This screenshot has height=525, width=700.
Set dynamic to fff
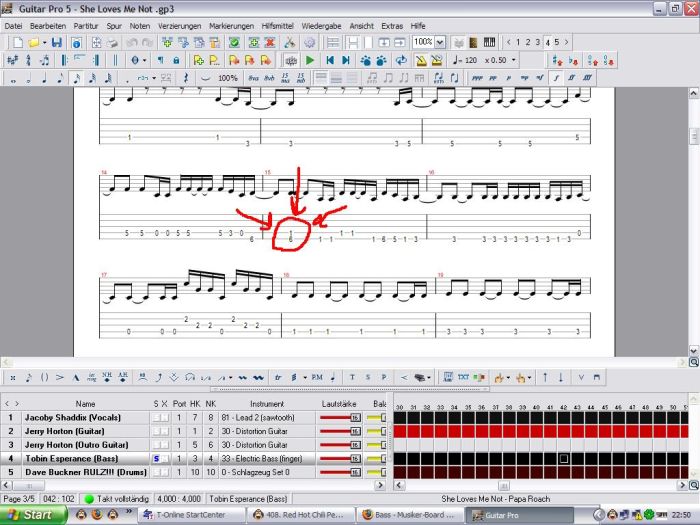(587, 79)
